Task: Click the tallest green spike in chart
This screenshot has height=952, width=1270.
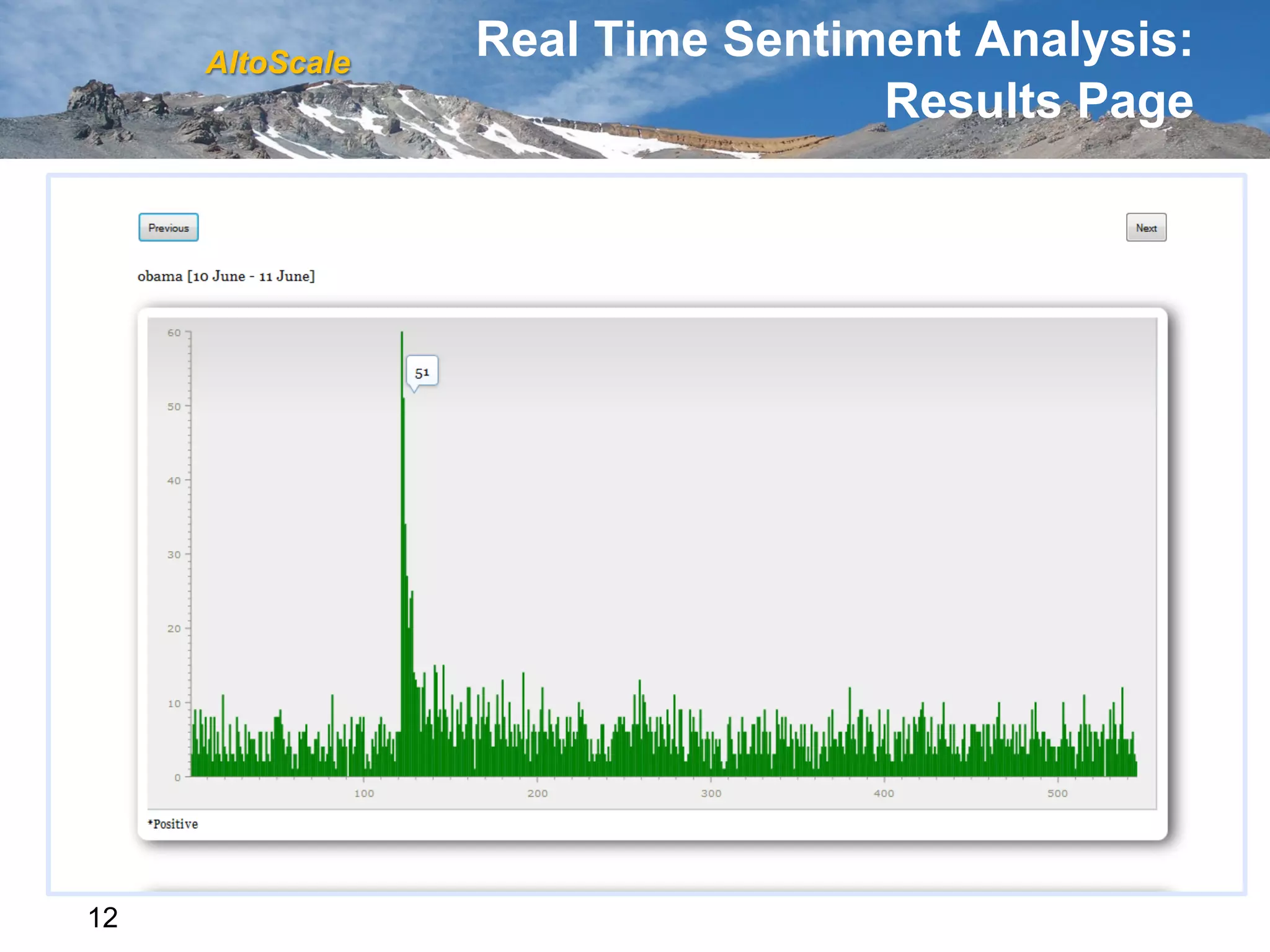Action: tap(402, 553)
